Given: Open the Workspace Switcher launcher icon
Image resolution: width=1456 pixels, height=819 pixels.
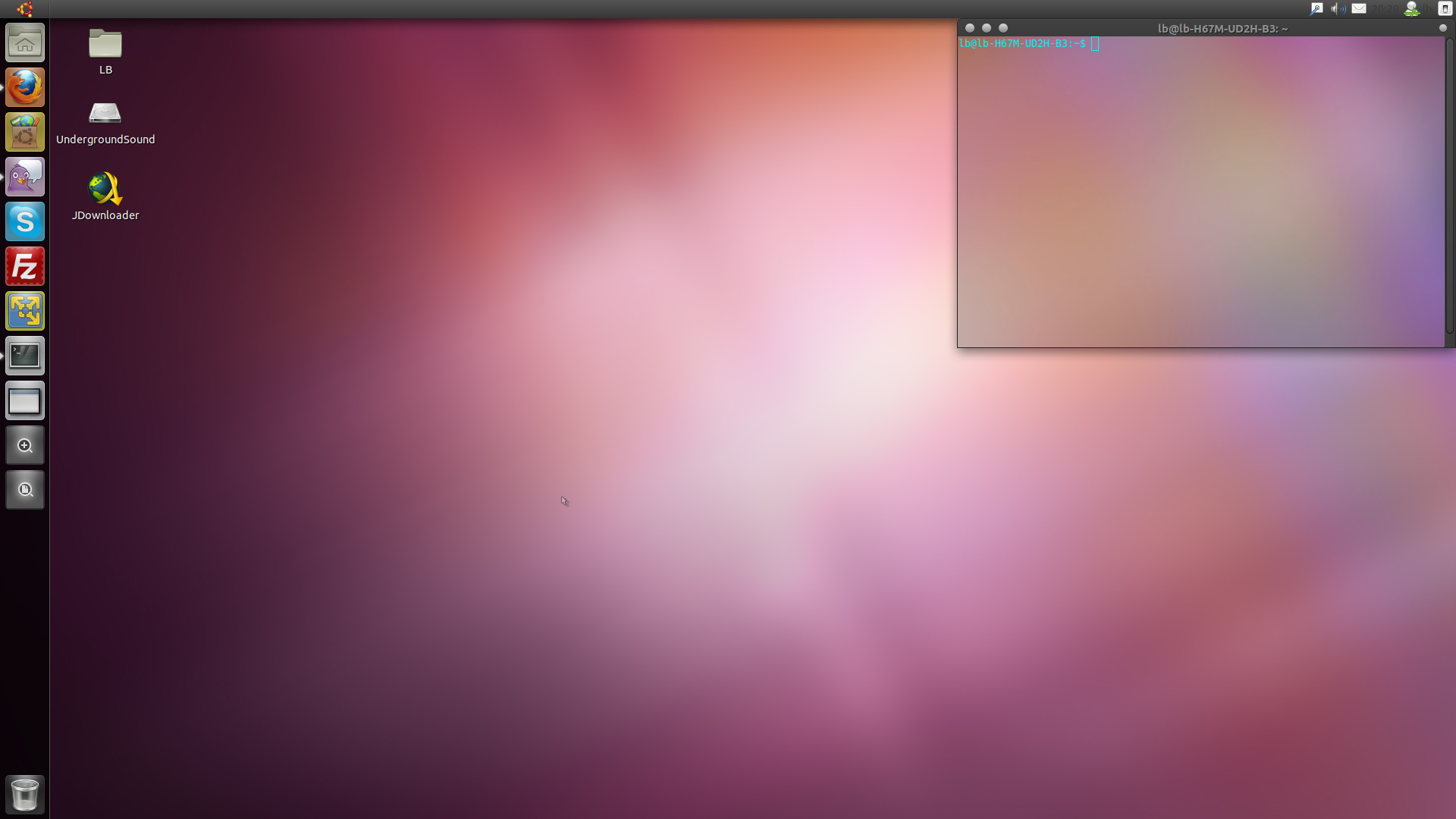Looking at the screenshot, I should [25, 401].
